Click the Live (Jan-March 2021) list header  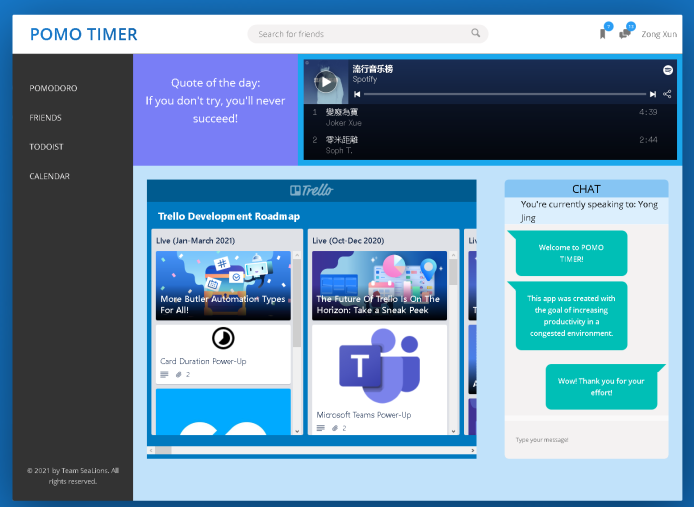pos(196,241)
